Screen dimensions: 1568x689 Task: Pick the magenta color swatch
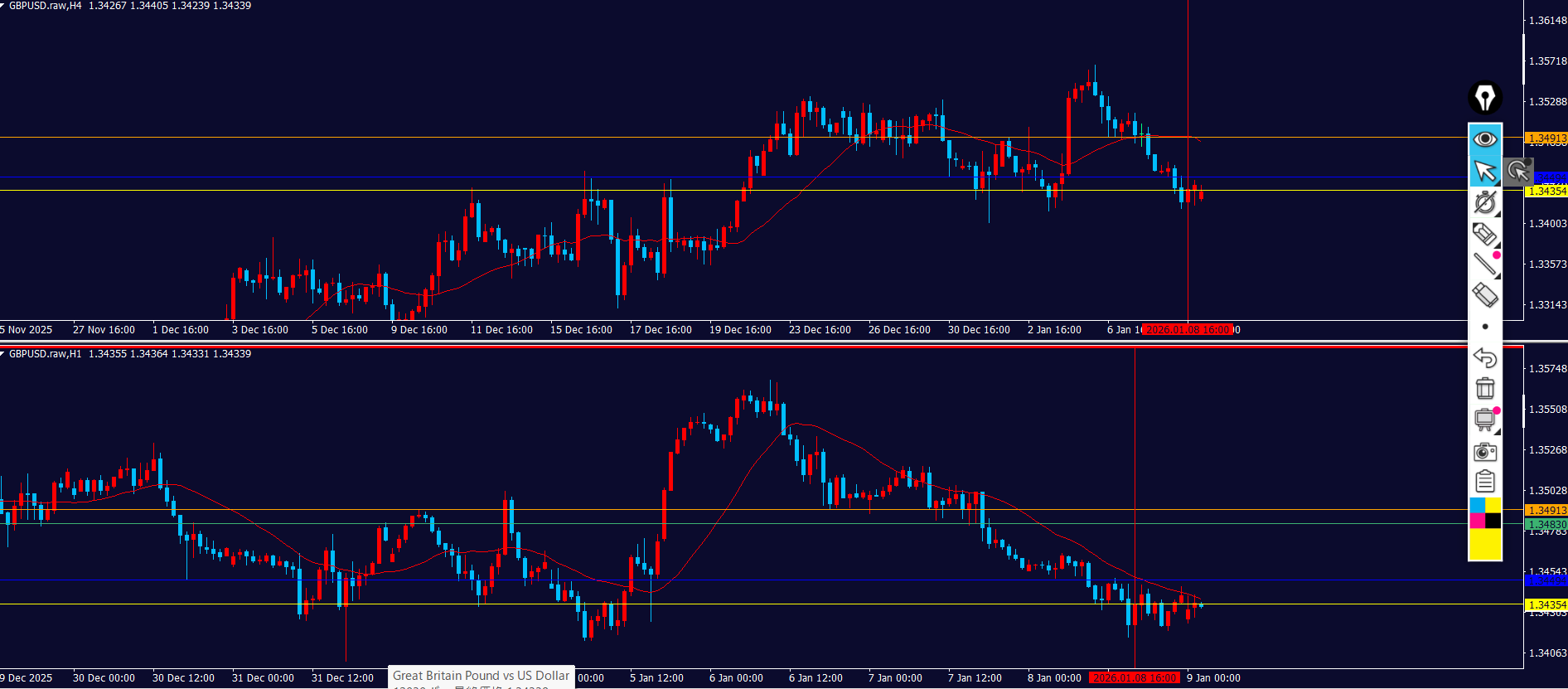pyautogui.click(x=1477, y=521)
